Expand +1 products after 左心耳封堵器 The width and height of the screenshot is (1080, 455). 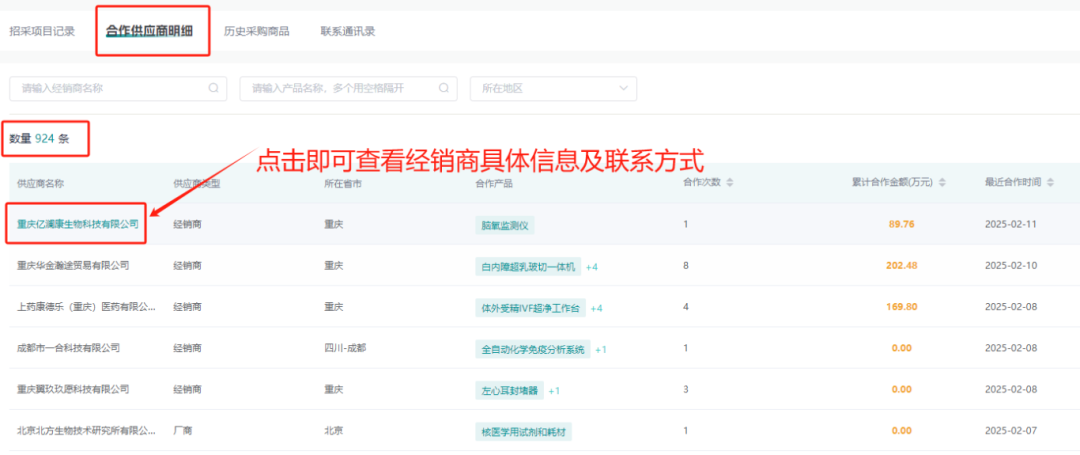tap(554, 390)
